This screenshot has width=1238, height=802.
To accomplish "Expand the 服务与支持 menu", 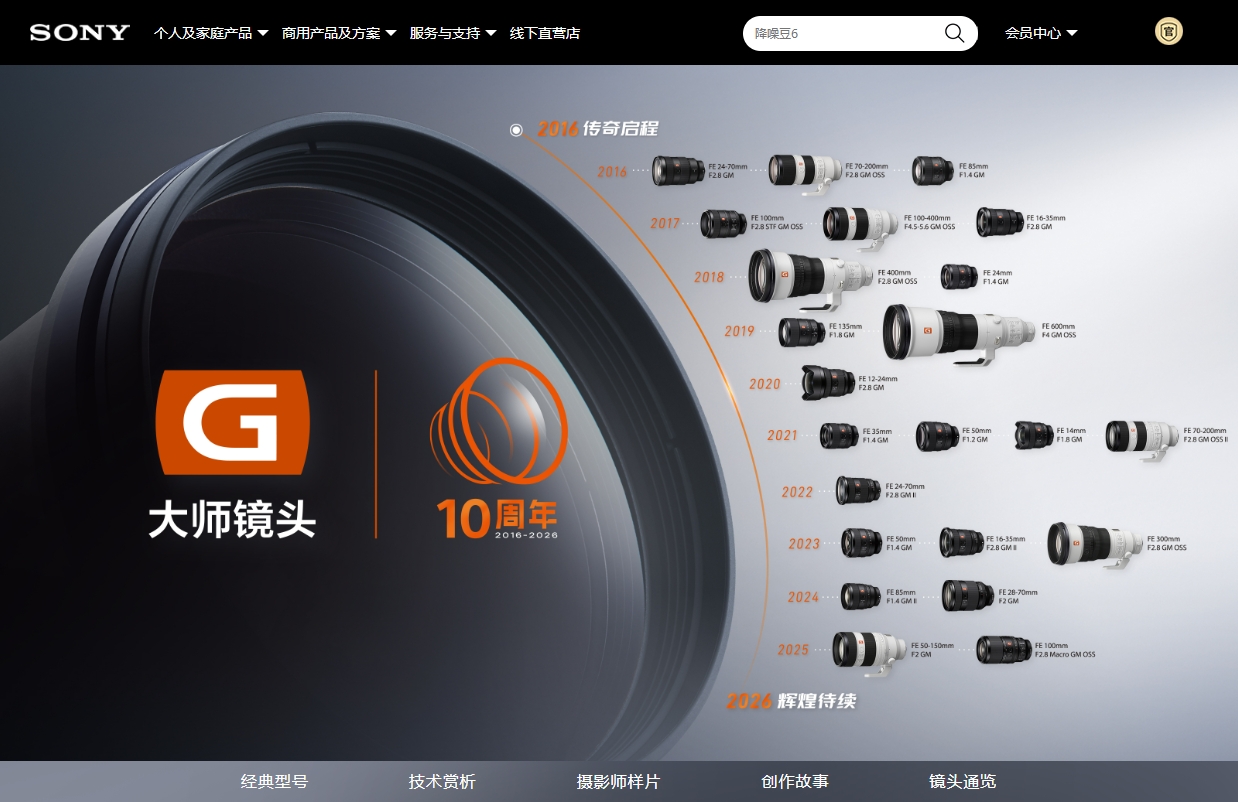I will [453, 33].
